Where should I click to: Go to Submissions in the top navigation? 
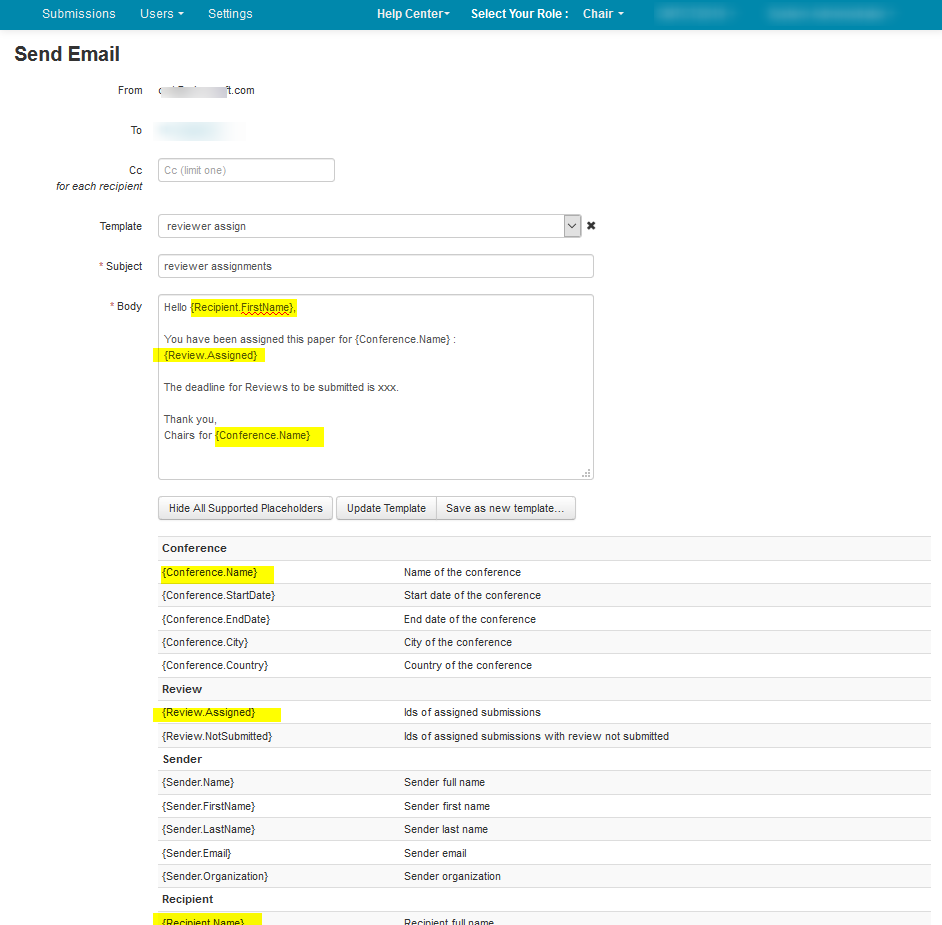tap(79, 14)
